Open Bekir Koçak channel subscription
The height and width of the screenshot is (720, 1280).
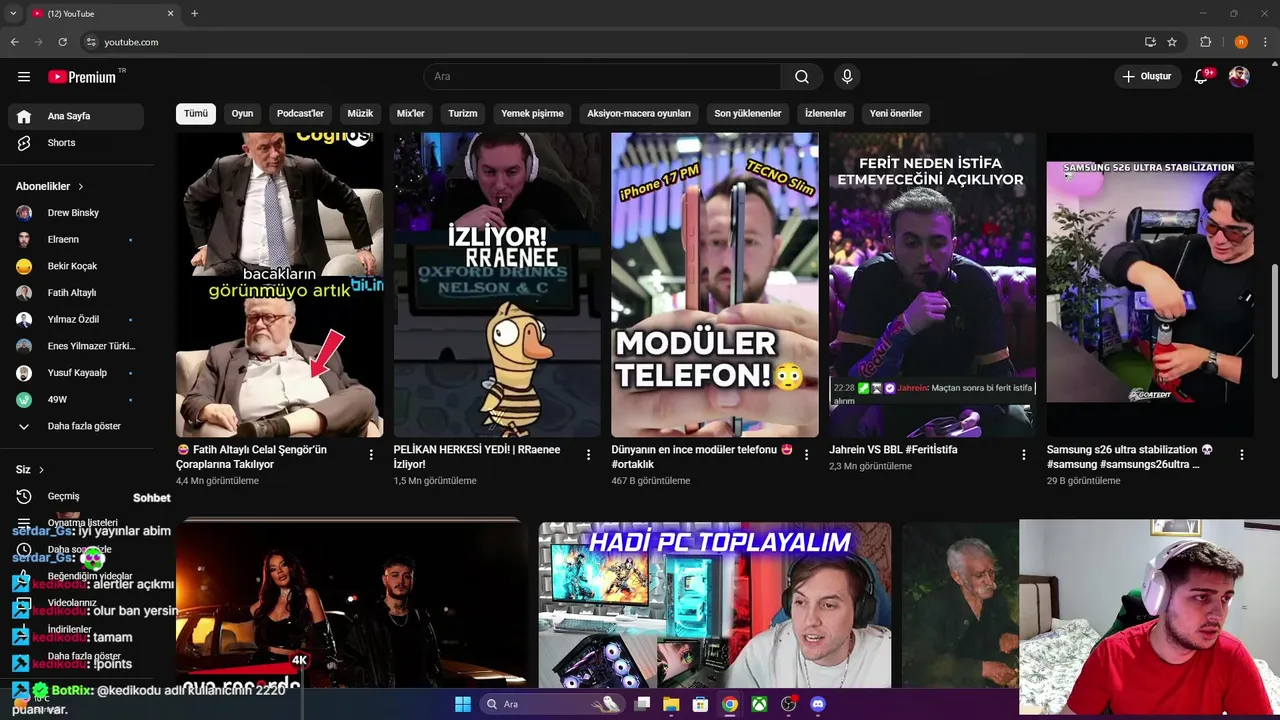pos(76,266)
